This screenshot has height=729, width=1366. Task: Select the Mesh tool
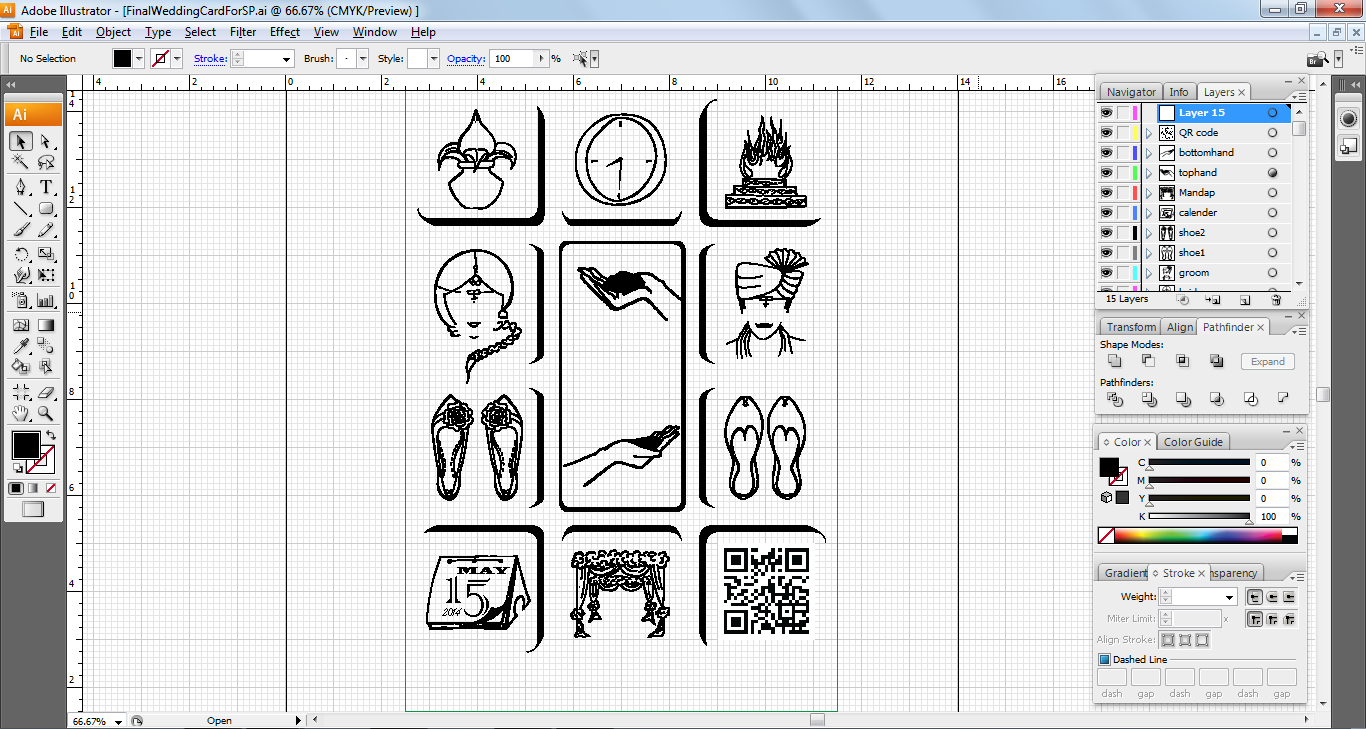(x=21, y=325)
